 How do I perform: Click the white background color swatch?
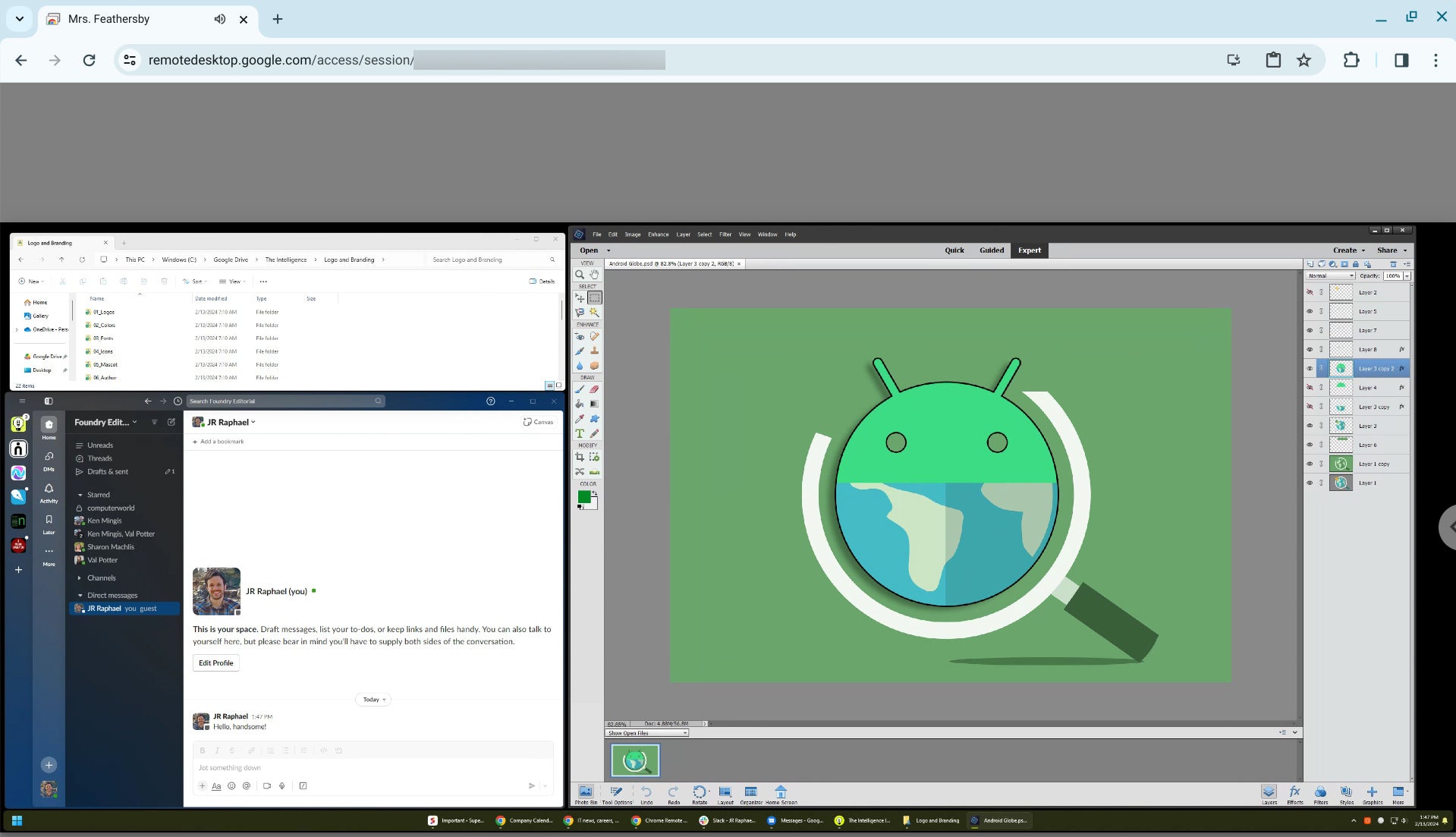coord(593,504)
